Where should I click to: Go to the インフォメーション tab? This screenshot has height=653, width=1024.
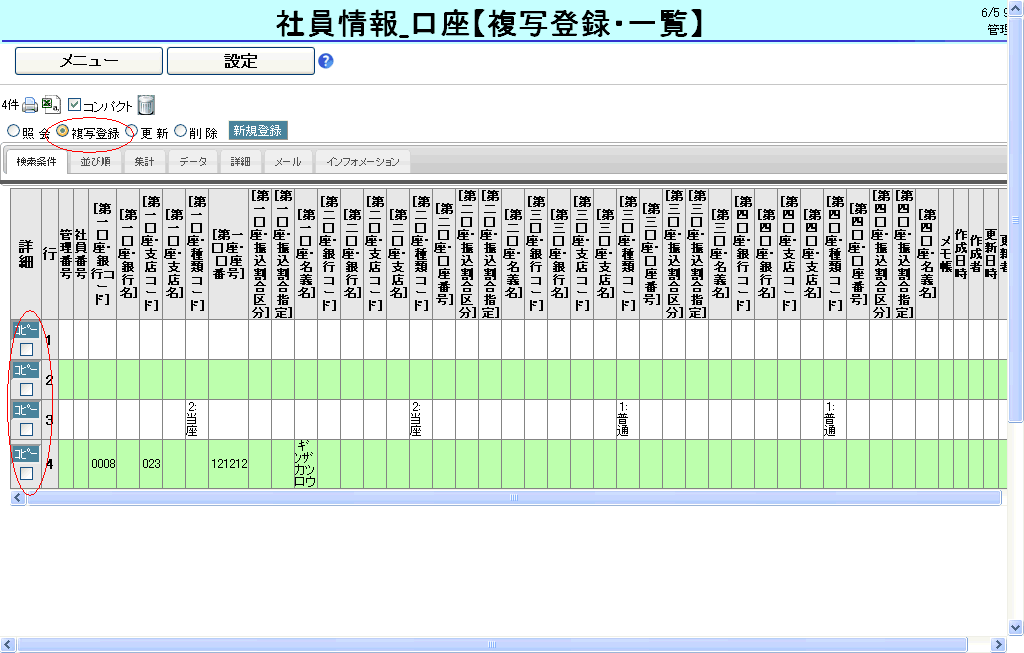pos(362,162)
